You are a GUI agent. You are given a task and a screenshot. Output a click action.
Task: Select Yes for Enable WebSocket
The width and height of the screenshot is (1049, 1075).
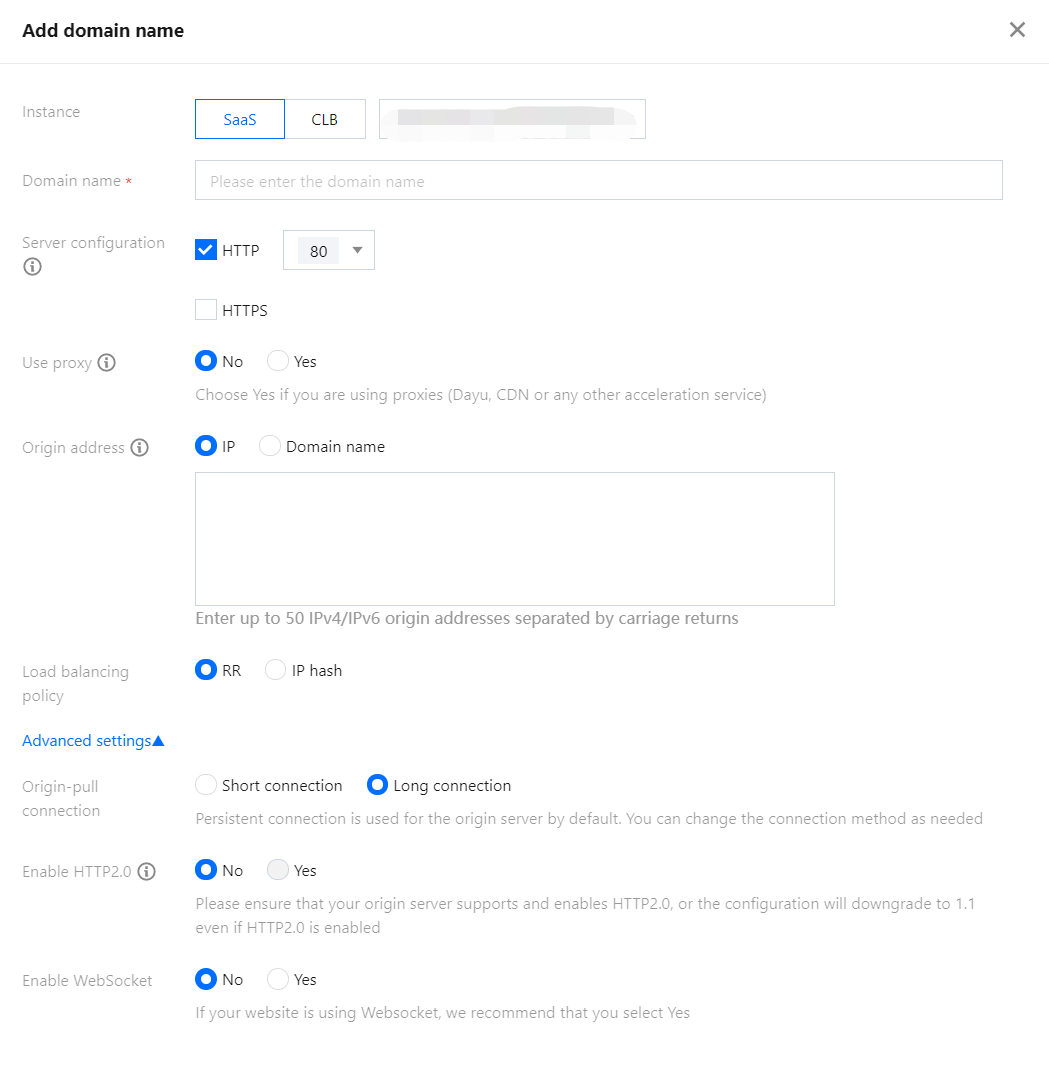point(278,979)
